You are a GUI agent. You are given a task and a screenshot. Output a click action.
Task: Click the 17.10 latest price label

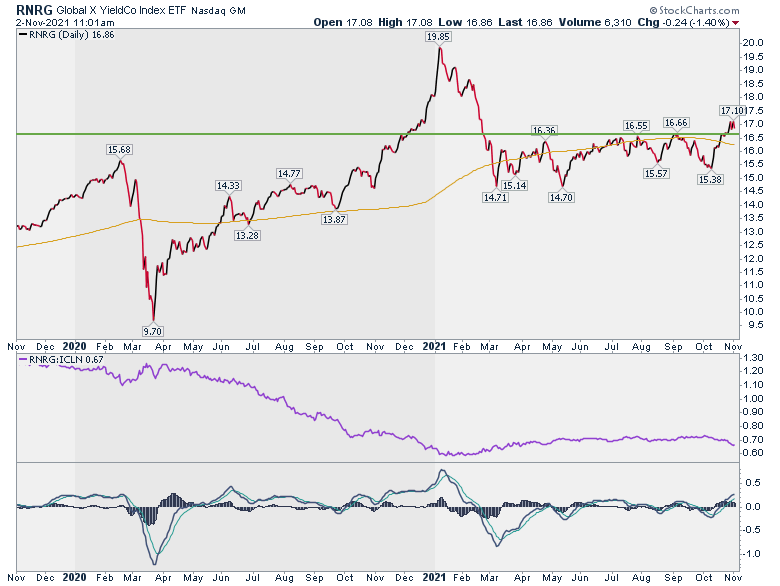pyautogui.click(x=732, y=110)
